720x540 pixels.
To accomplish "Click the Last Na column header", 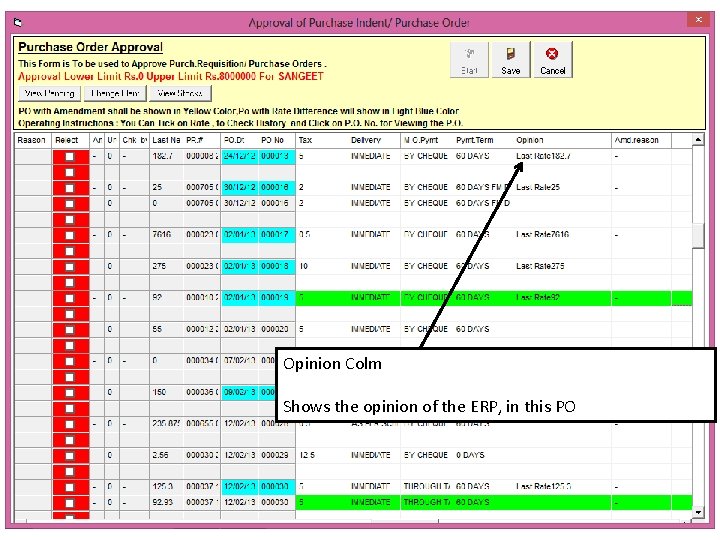I will [166, 140].
